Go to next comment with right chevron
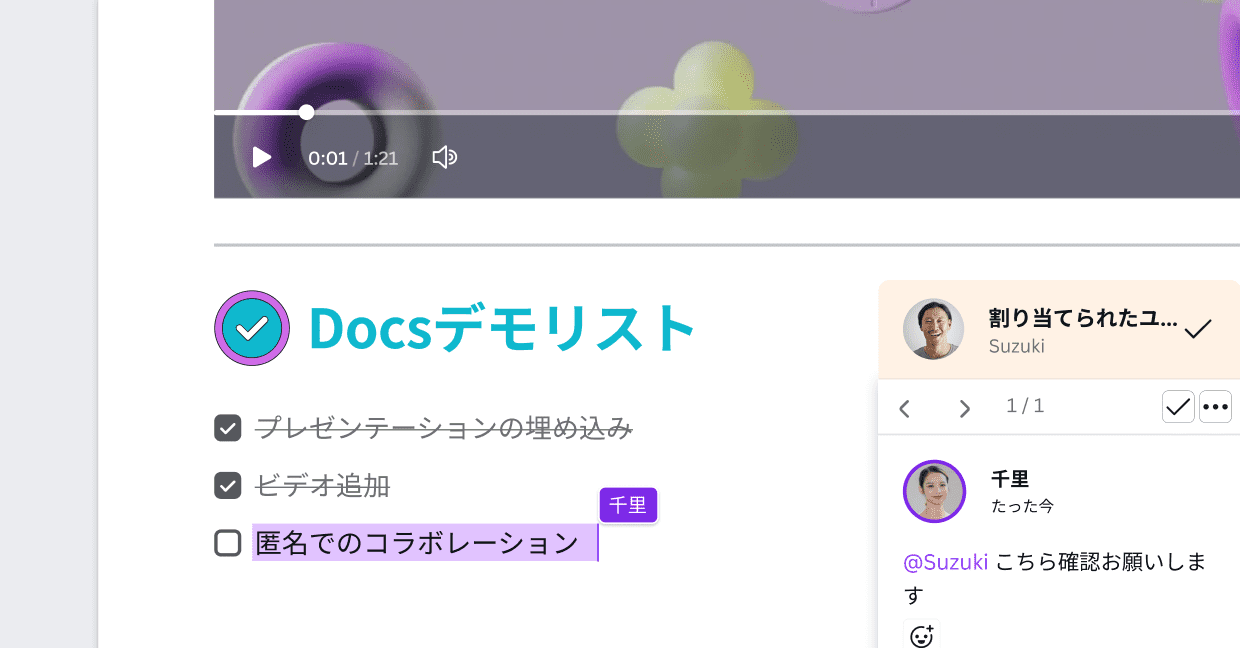The height and width of the screenshot is (648, 1240). [964, 408]
